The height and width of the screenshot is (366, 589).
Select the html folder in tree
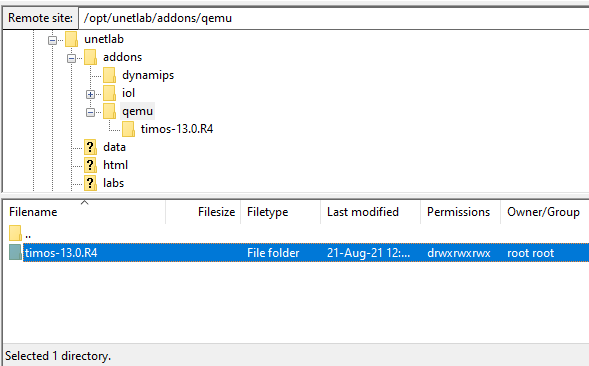[115, 165]
